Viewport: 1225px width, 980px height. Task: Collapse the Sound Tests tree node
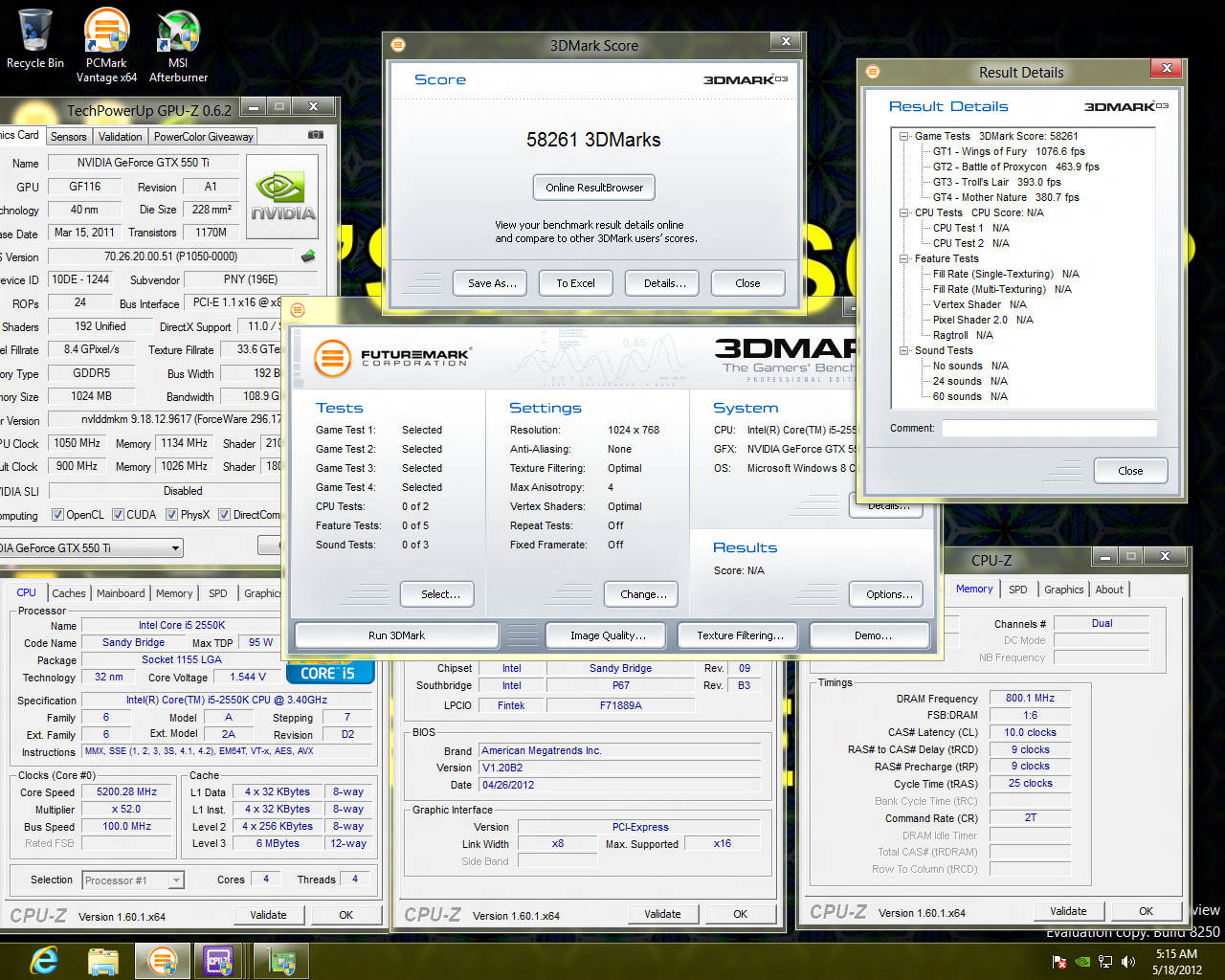point(903,350)
